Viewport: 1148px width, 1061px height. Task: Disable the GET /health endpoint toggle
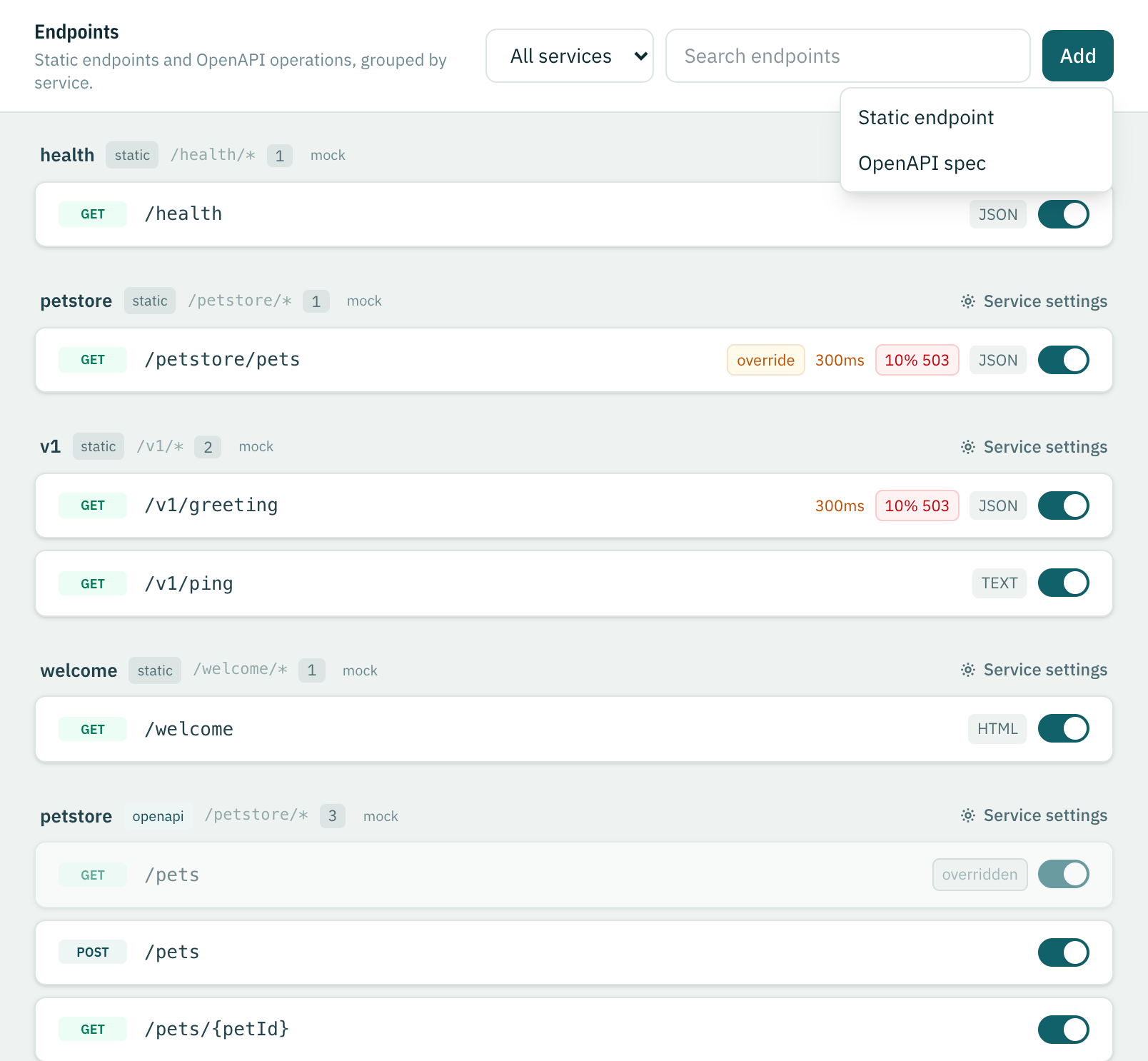(1063, 214)
